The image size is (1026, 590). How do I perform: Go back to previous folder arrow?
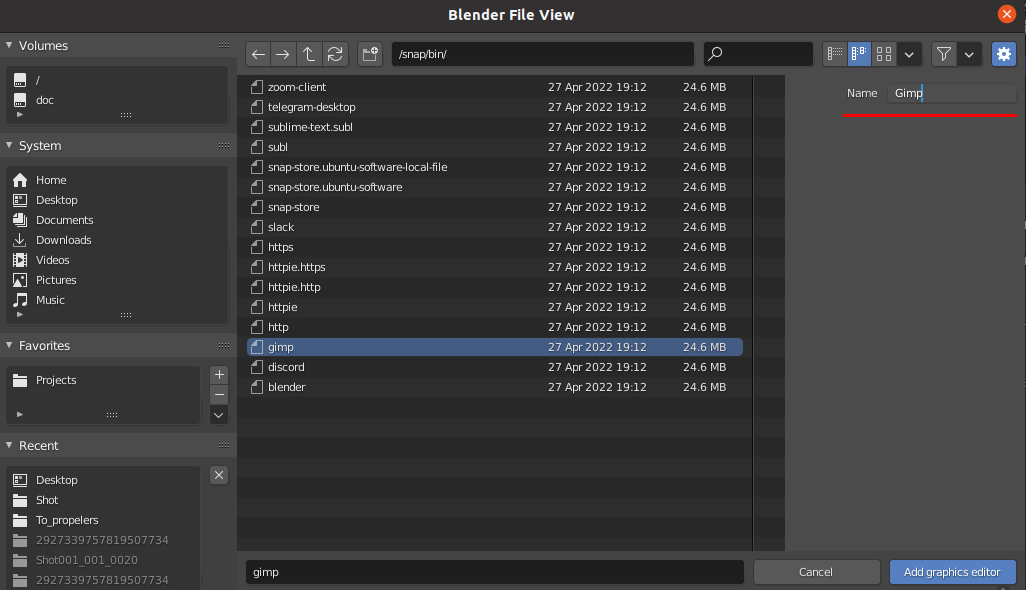[258, 54]
